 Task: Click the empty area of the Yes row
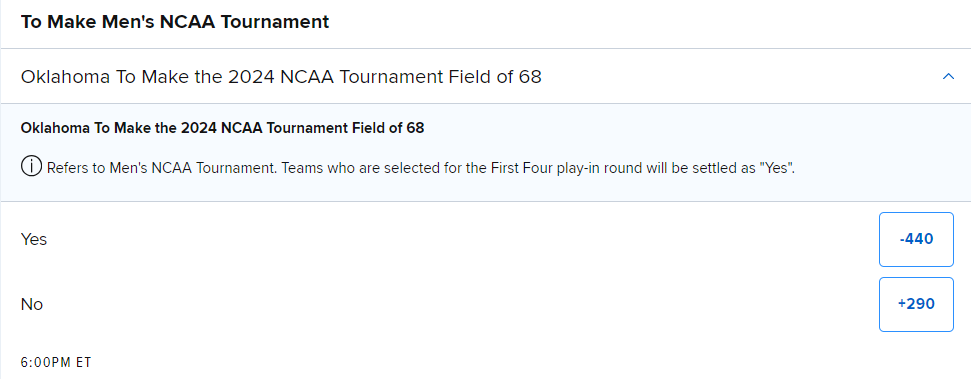tap(458, 240)
